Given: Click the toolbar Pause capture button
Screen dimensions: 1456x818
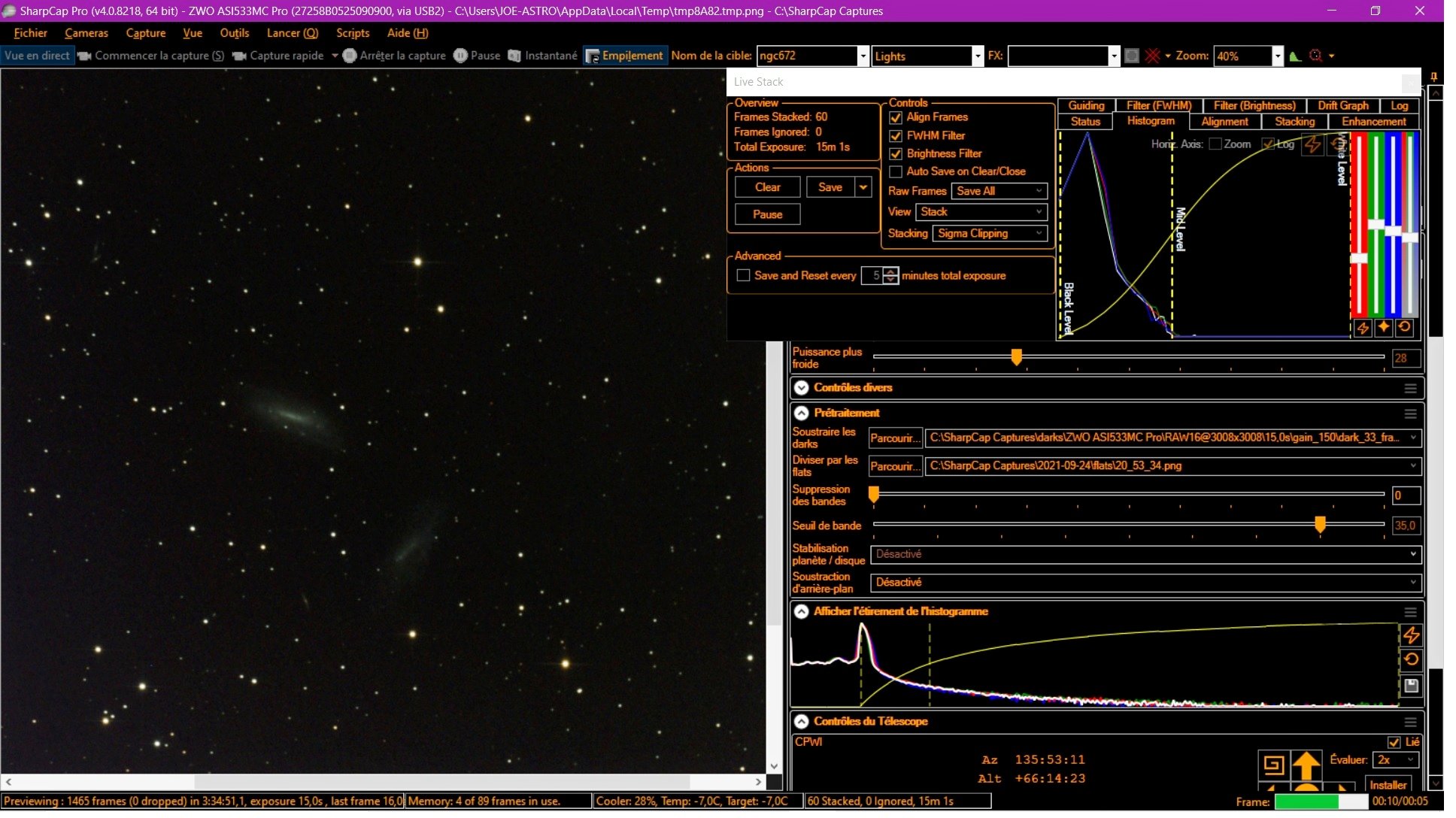Looking at the screenshot, I should click(477, 56).
